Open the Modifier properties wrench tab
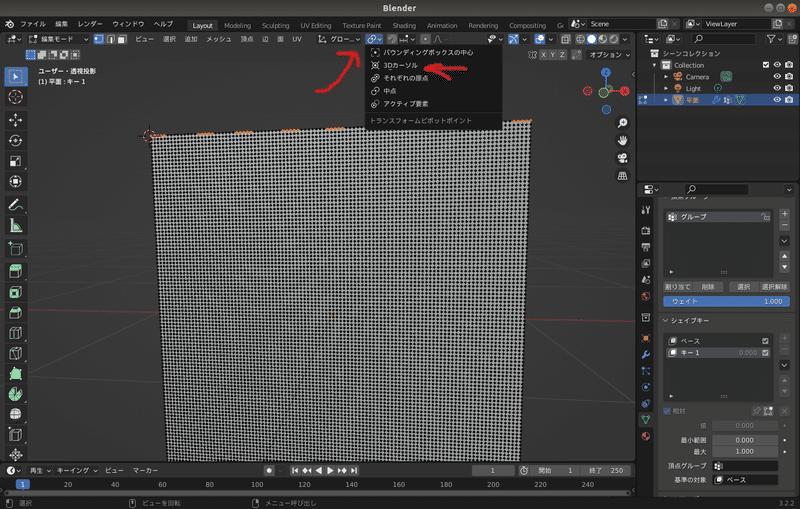 646,354
